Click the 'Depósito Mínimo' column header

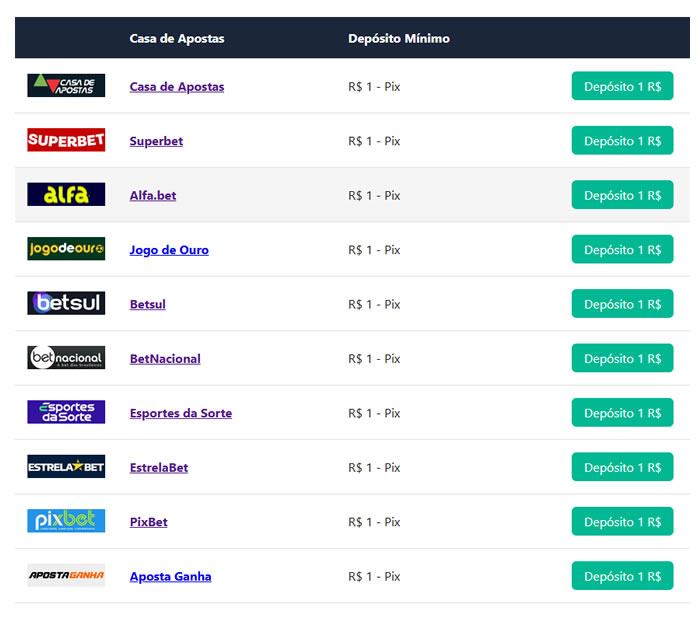tap(399, 38)
